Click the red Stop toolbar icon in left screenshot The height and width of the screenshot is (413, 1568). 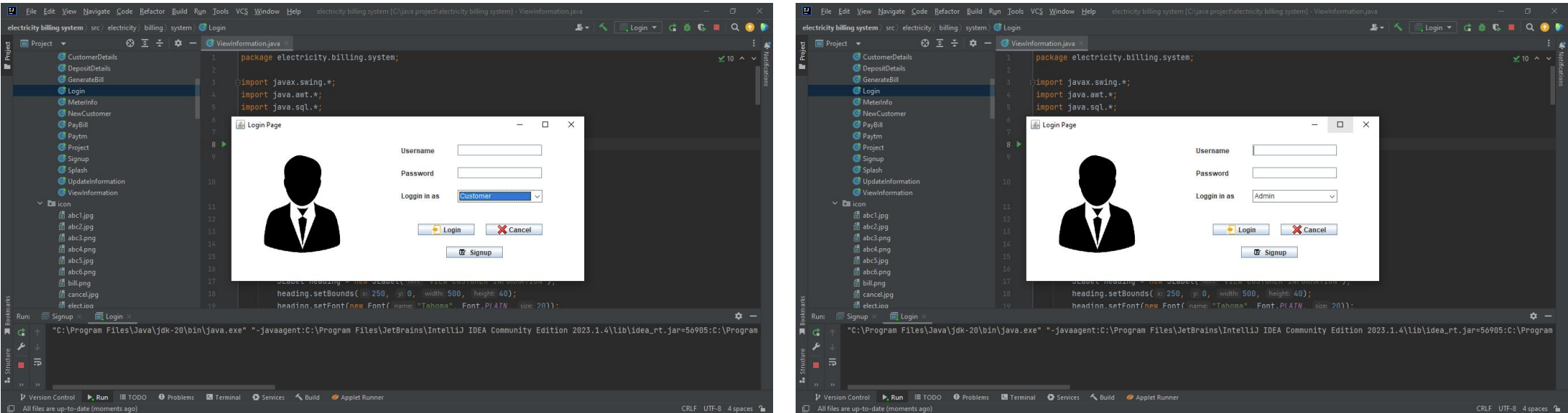[716, 28]
